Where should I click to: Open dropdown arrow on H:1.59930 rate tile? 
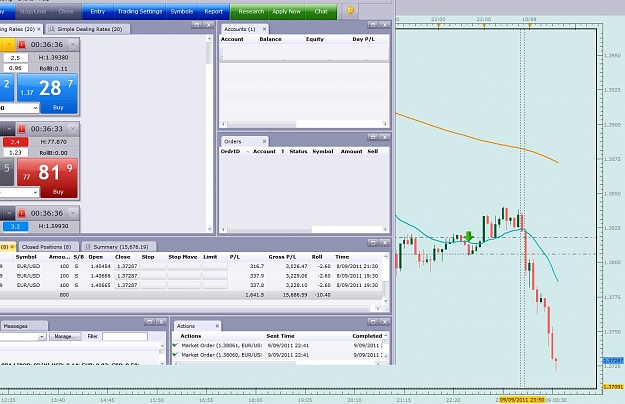click(9, 214)
